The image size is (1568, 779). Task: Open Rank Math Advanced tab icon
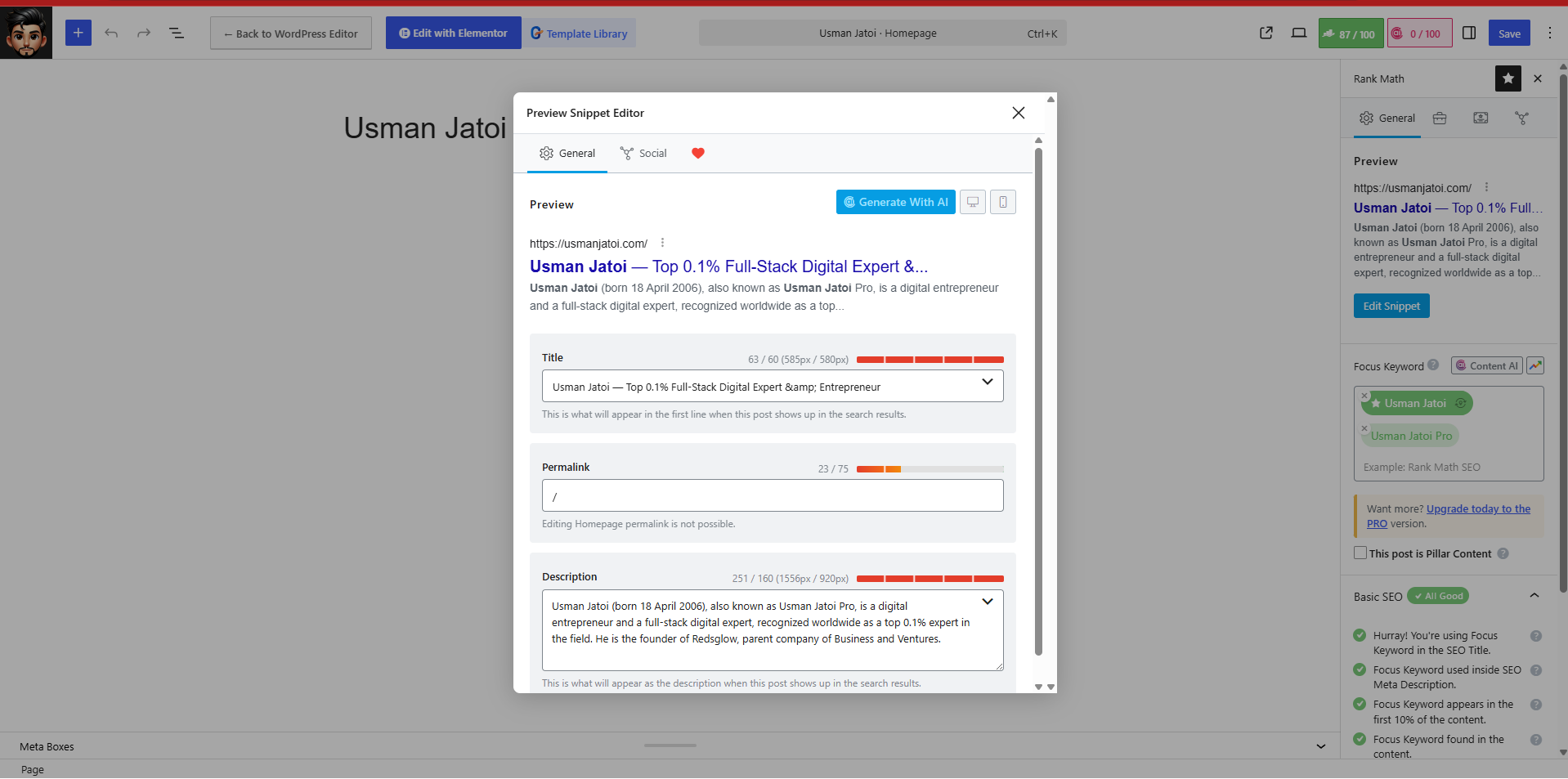coord(1440,119)
